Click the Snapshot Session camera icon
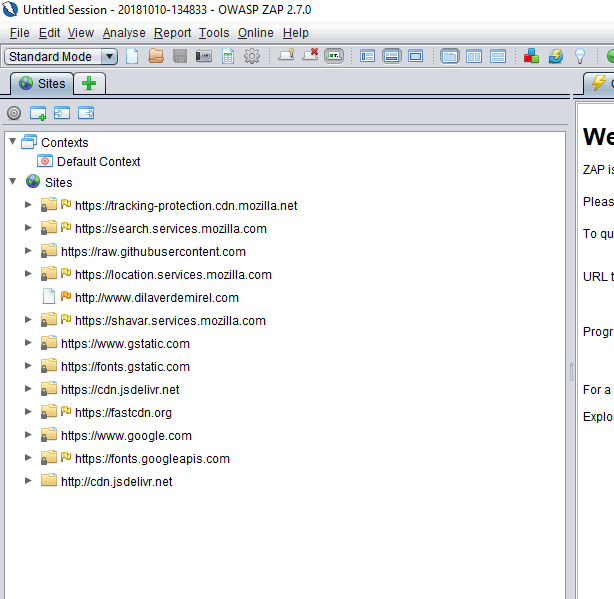 204,56
